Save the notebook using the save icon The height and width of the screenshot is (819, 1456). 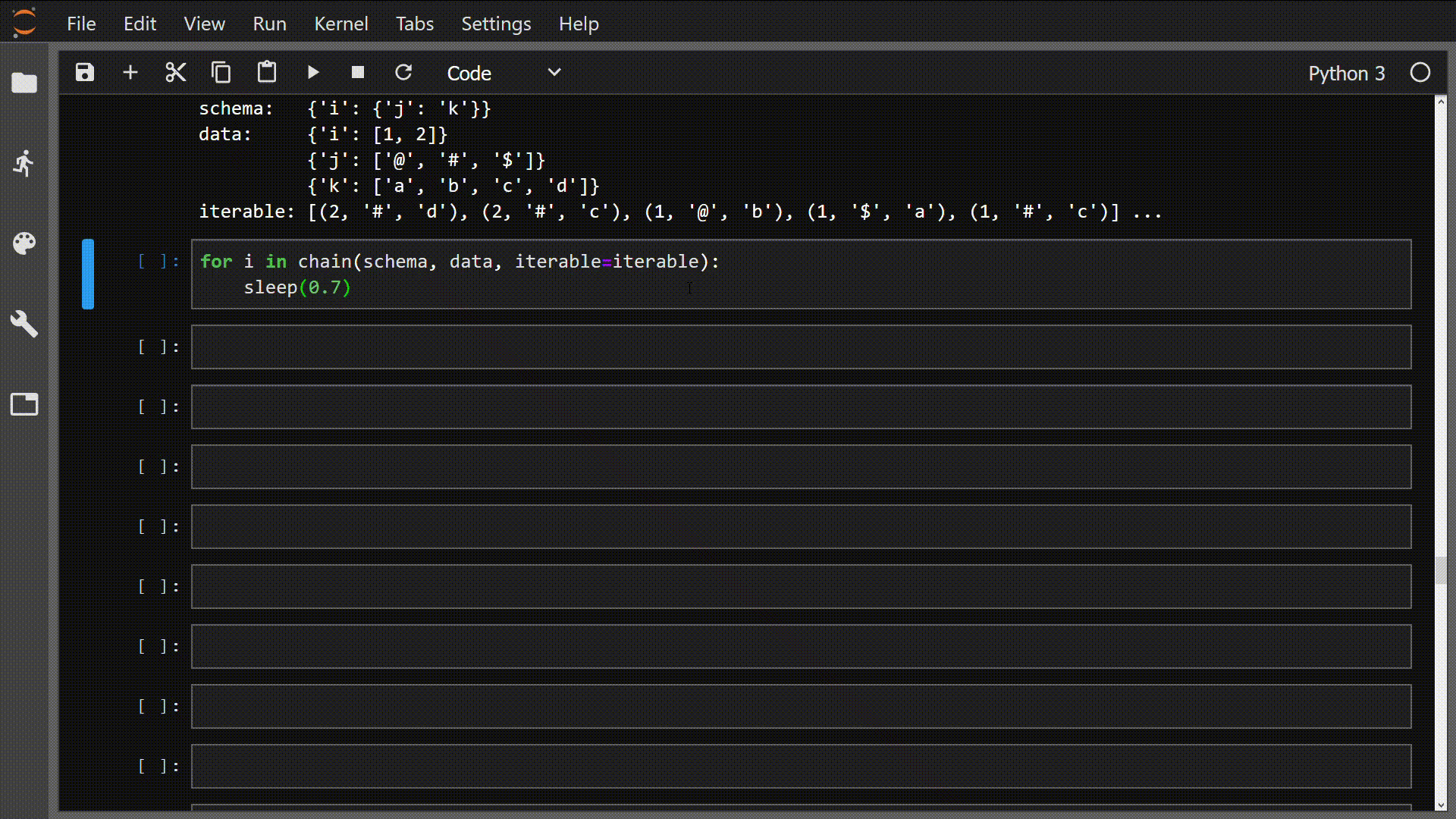click(84, 72)
